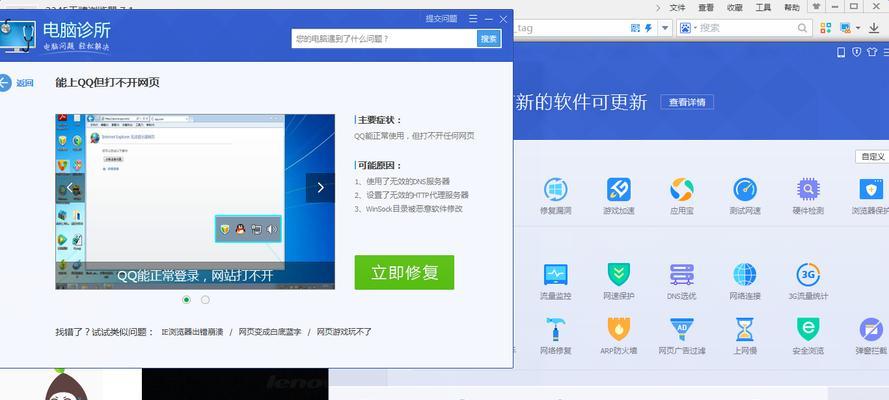Open 安全浏览 tool icon

point(808,329)
